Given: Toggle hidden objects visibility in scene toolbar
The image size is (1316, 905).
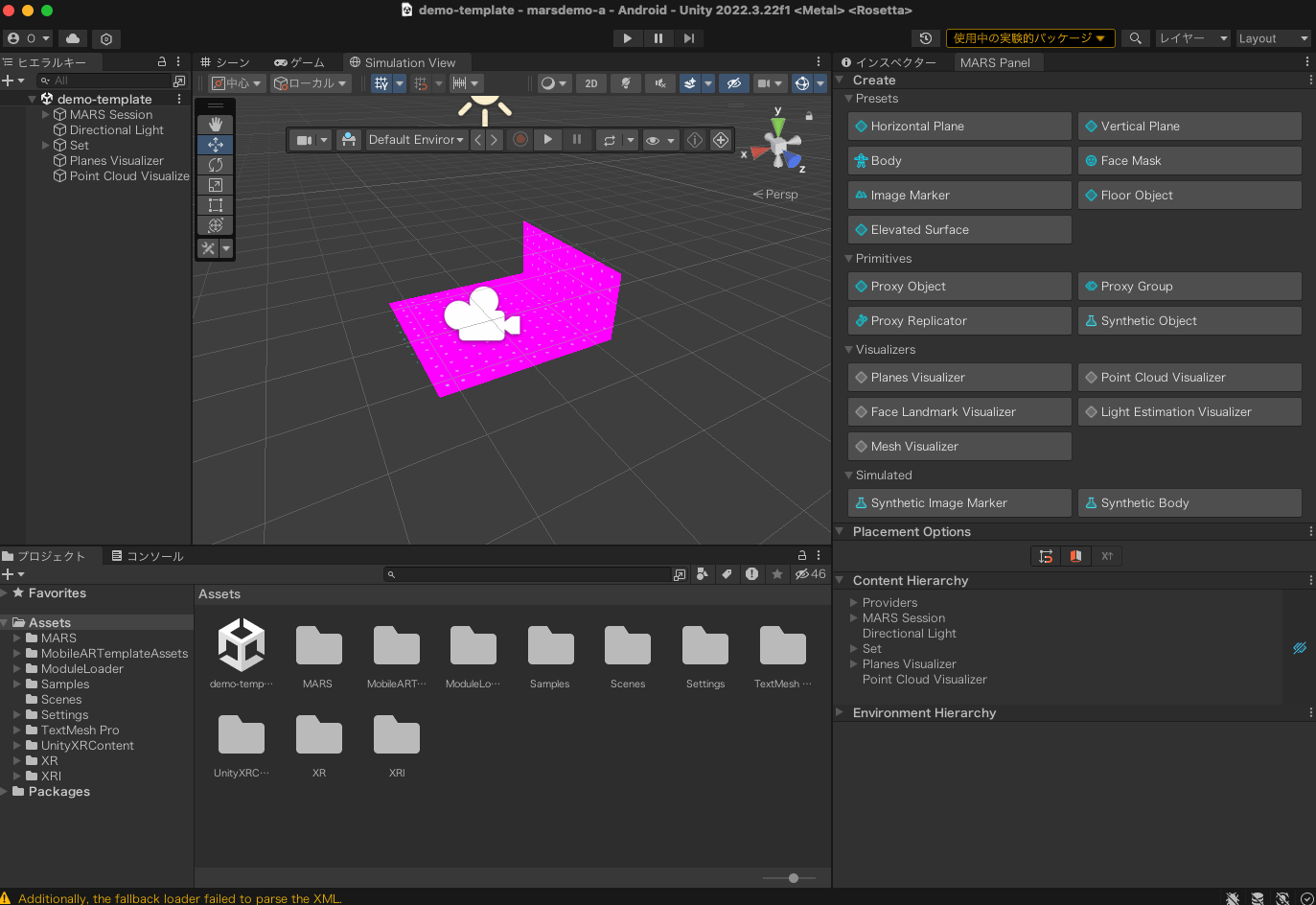Looking at the screenshot, I should point(734,83).
